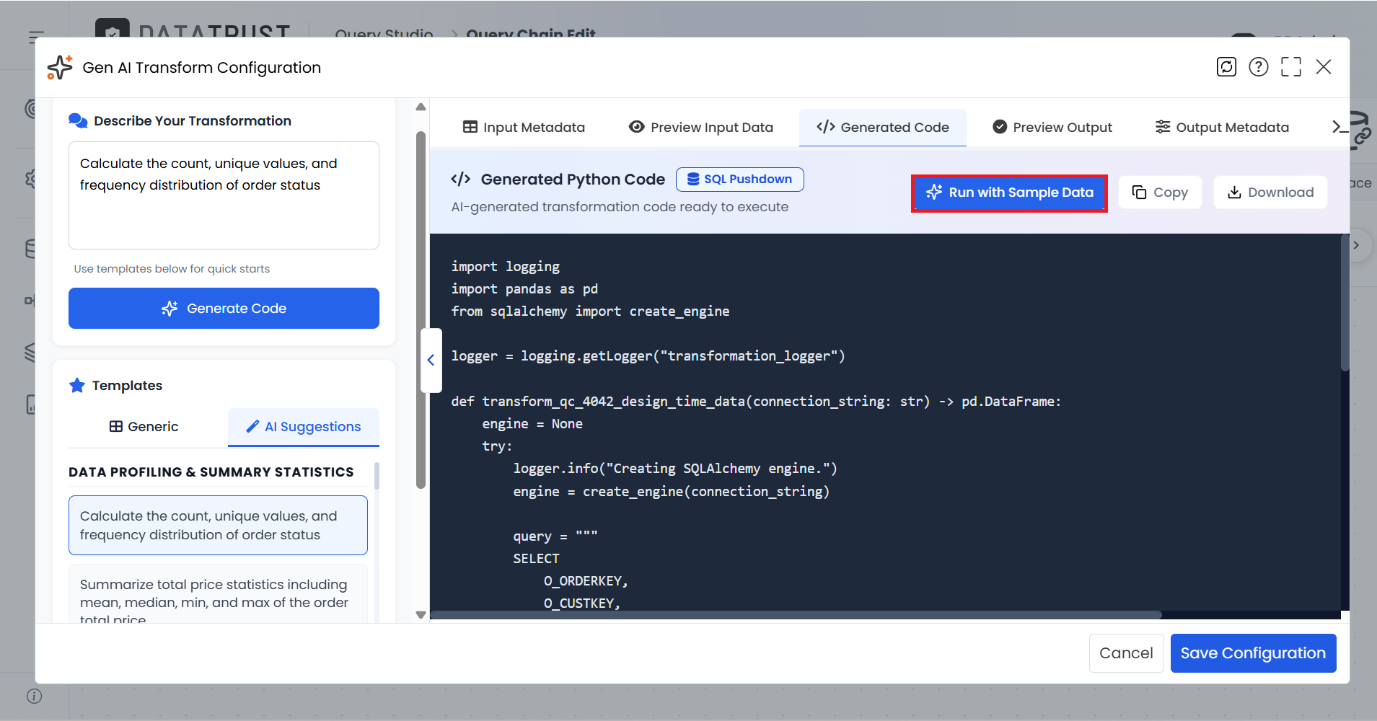Collapse the left panel with the chevron handle

430,360
